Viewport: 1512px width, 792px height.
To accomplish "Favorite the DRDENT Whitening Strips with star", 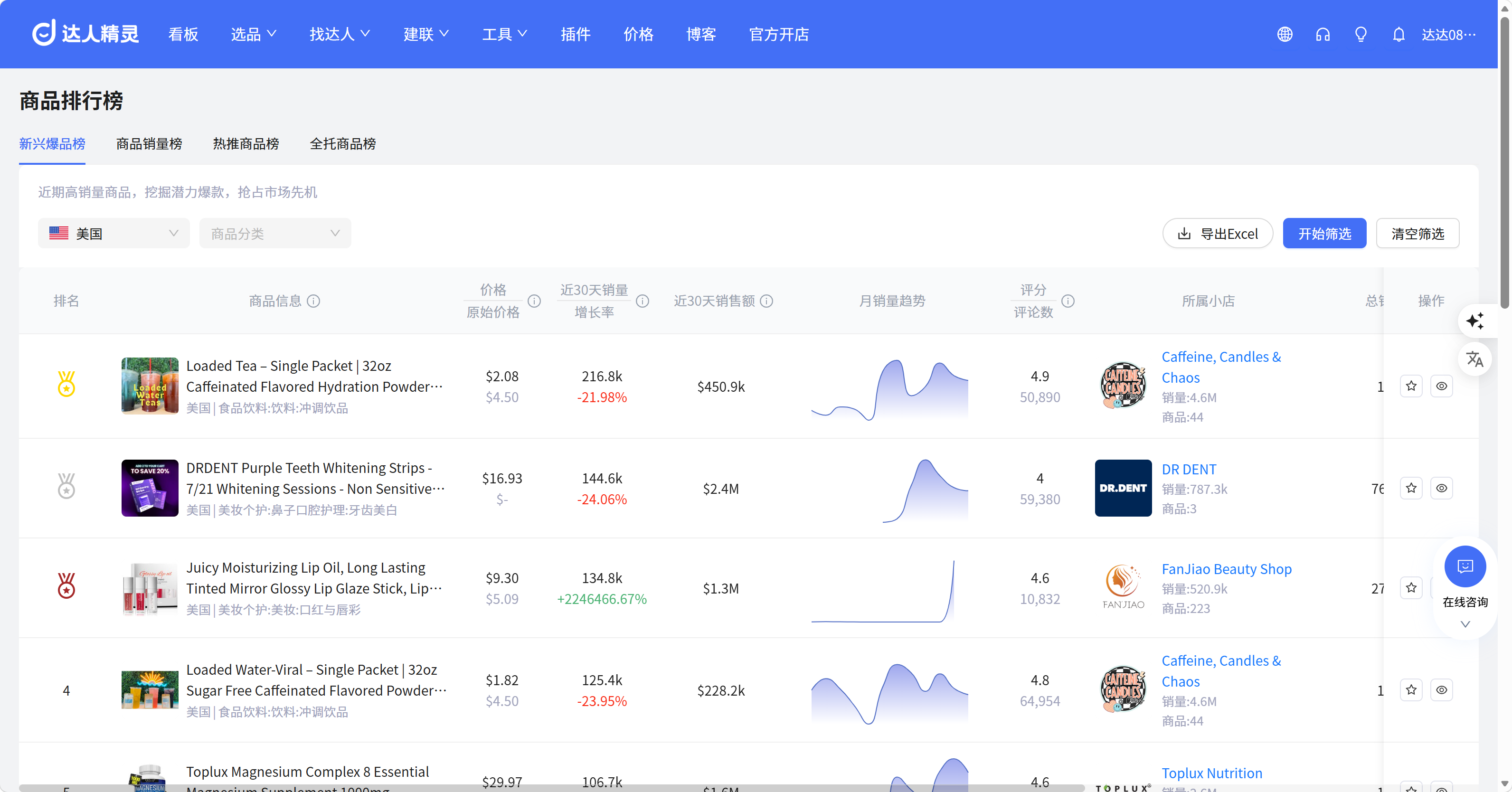I will click(1411, 488).
